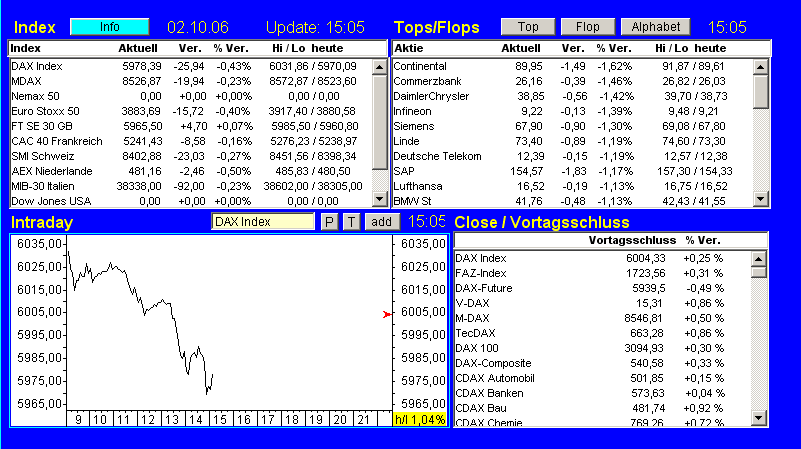Select the Siemens stock row

[572, 126]
